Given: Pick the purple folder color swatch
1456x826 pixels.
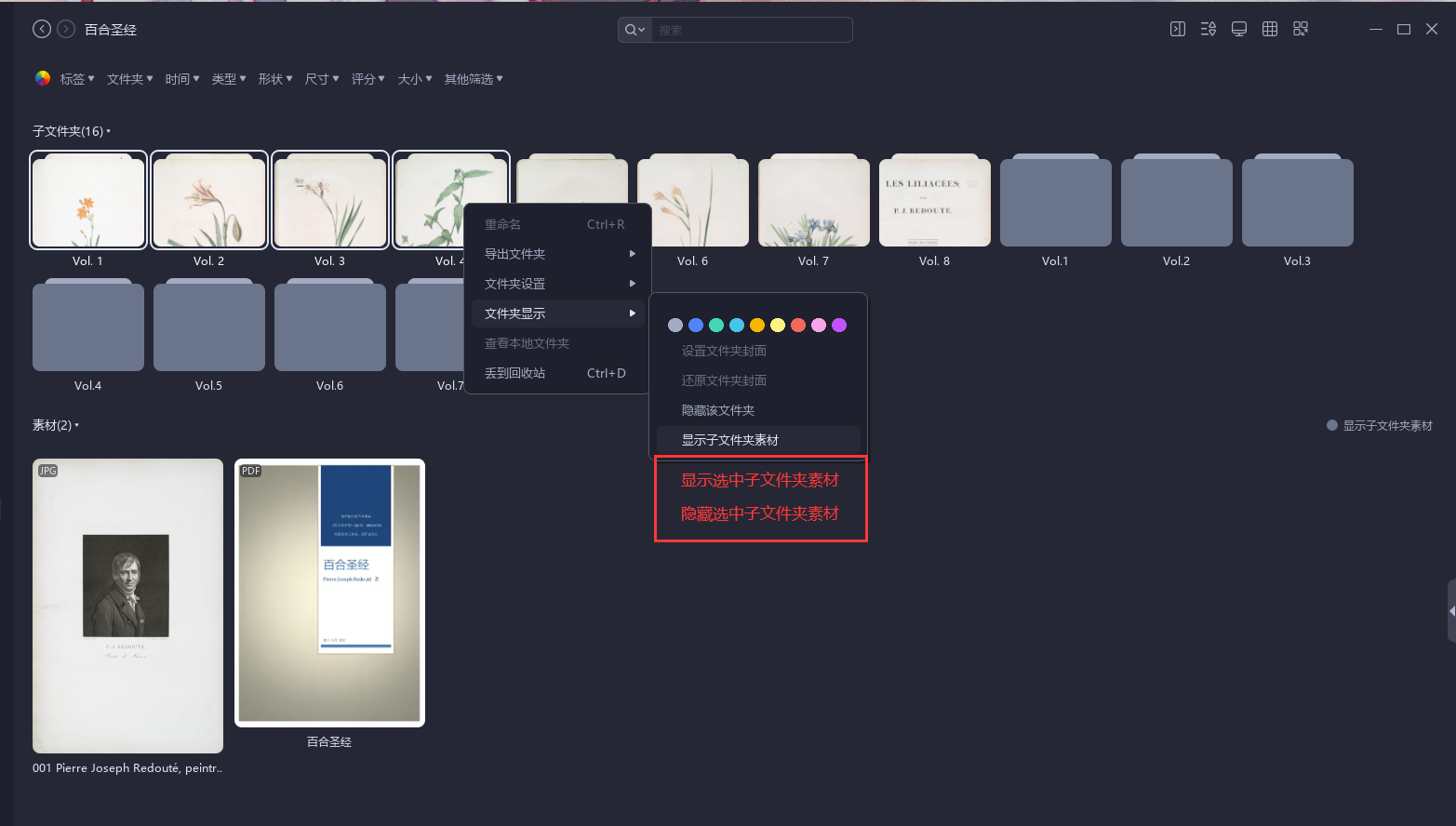Looking at the screenshot, I should [839, 325].
